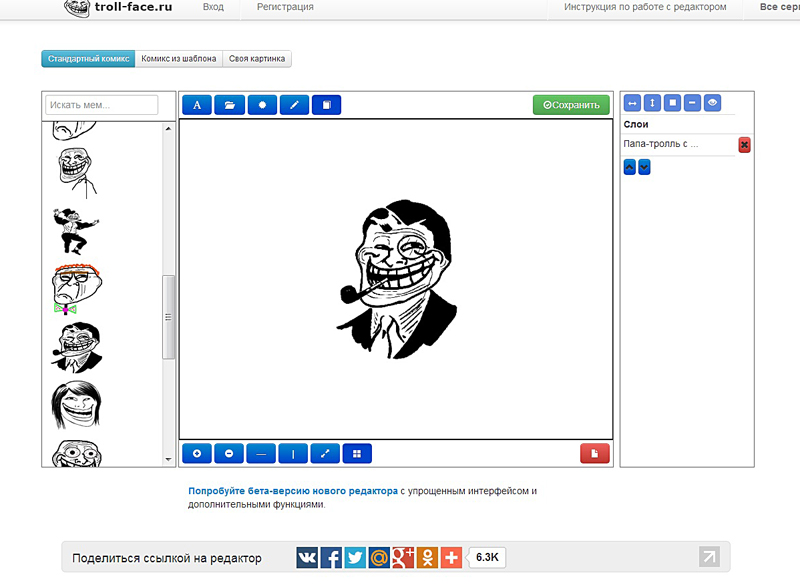Click the troll-face.ru site logo
This screenshot has height=585, width=800.
[x=118, y=8]
